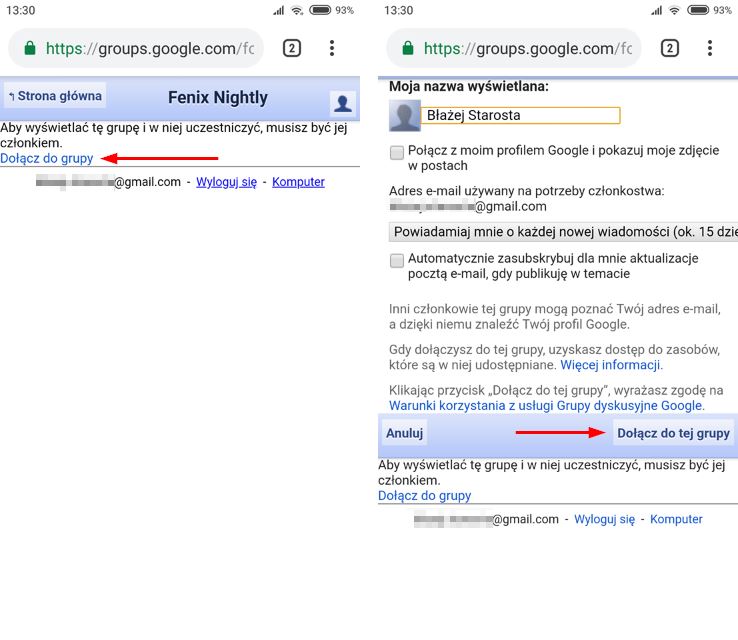The image size is (738, 640).
Task: Click Wyloguj się link in right screen
Action: tap(604, 519)
